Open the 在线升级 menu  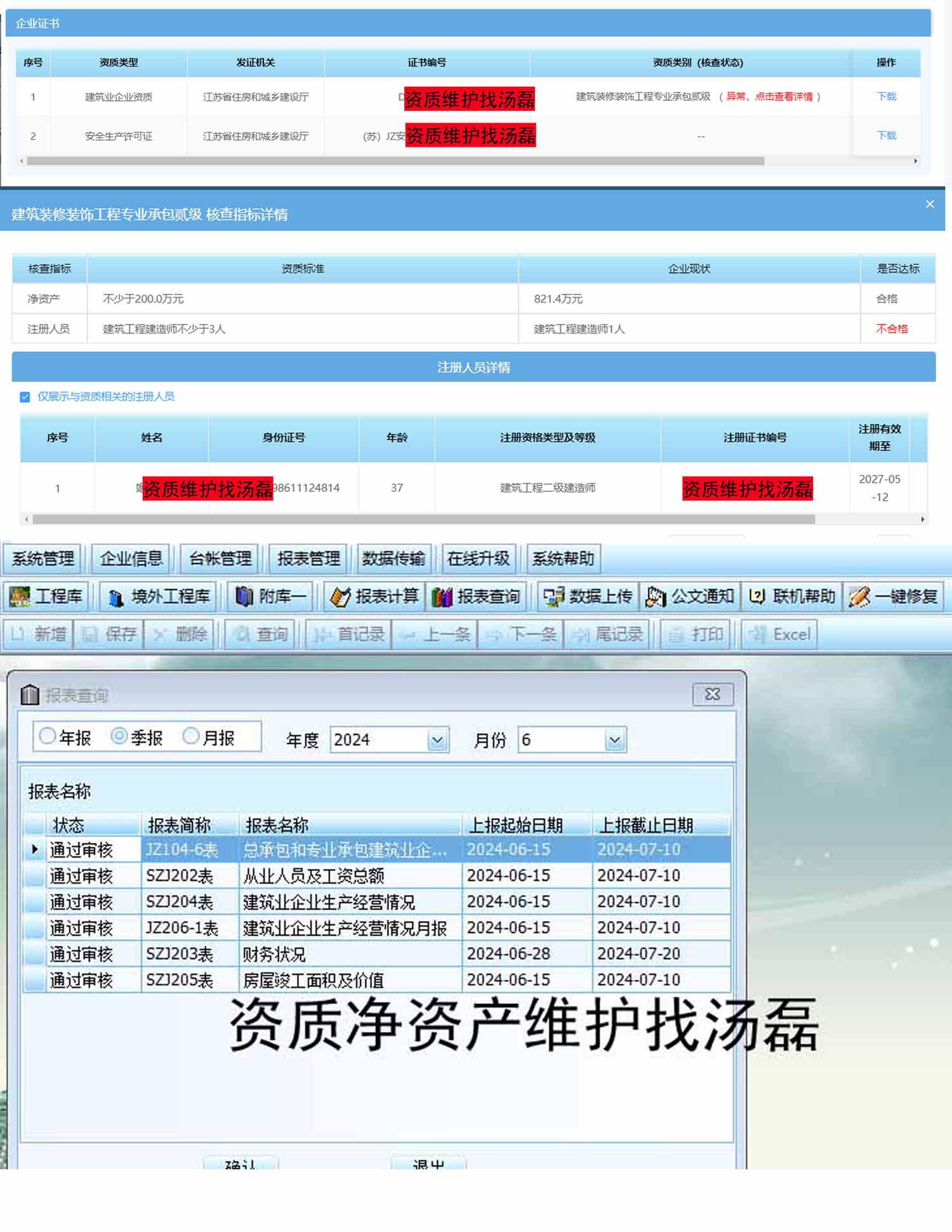pos(479,559)
